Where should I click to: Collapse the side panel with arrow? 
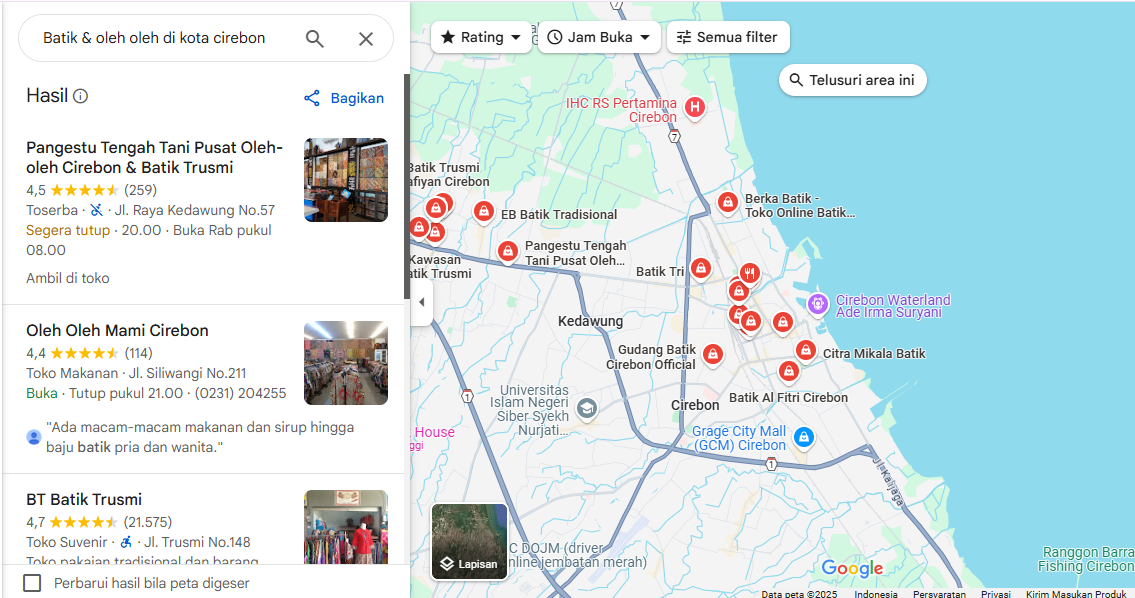point(422,302)
